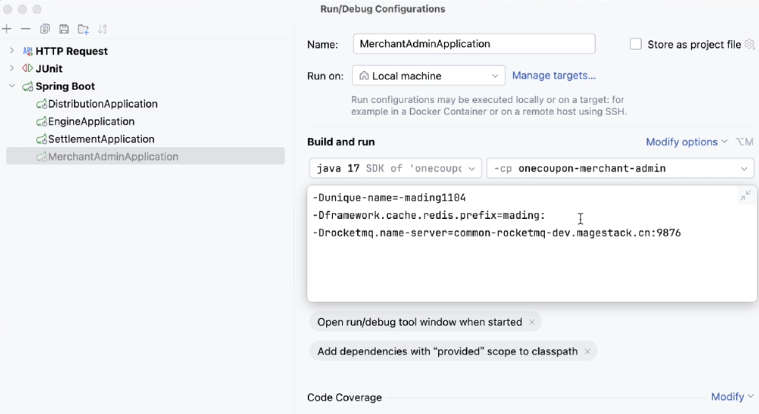
Task: Remove the 'Add dependencies with provided scope' chip
Action: click(588, 351)
